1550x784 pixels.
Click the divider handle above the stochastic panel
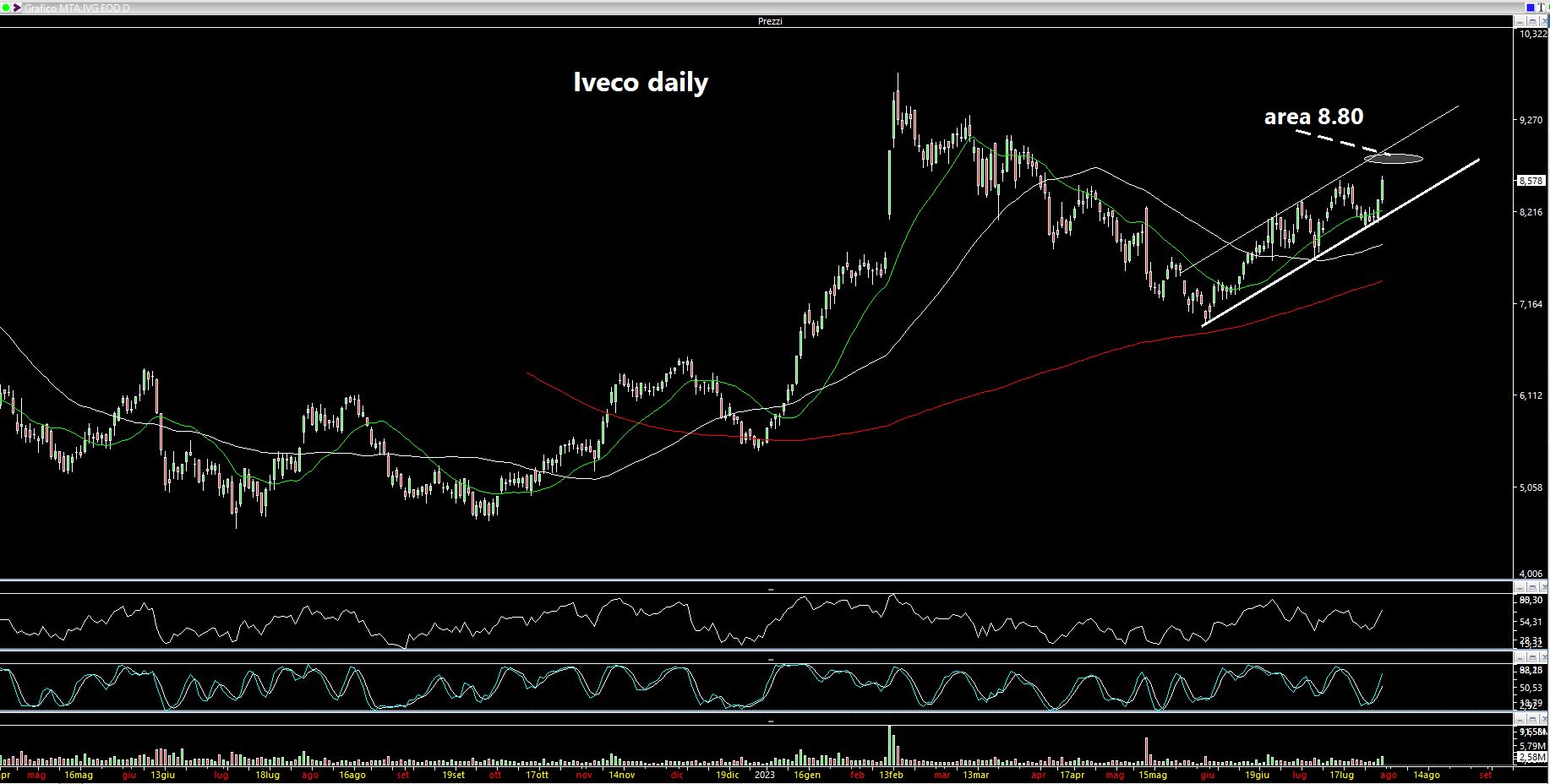pos(770,658)
